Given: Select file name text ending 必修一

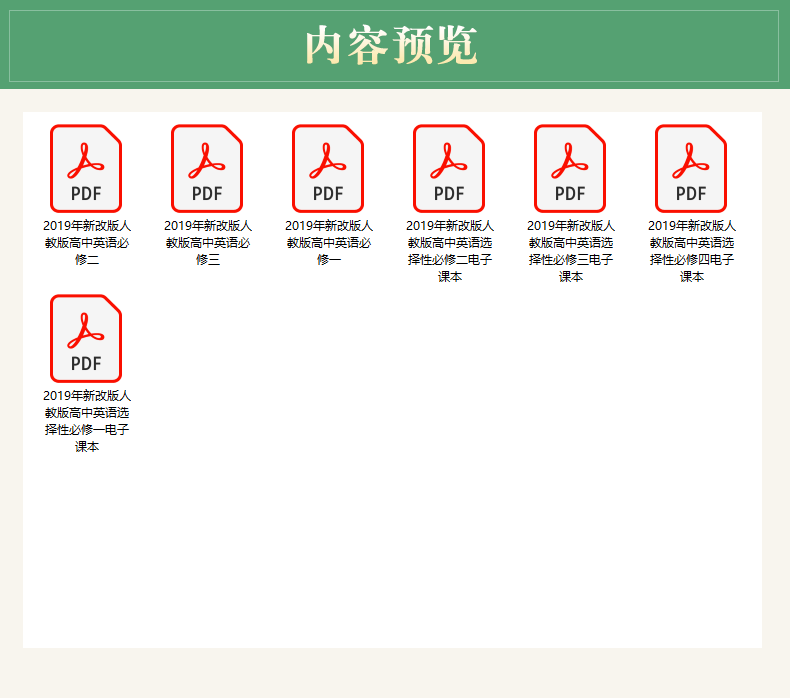Looking at the screenshot, I should pos(328,242).
